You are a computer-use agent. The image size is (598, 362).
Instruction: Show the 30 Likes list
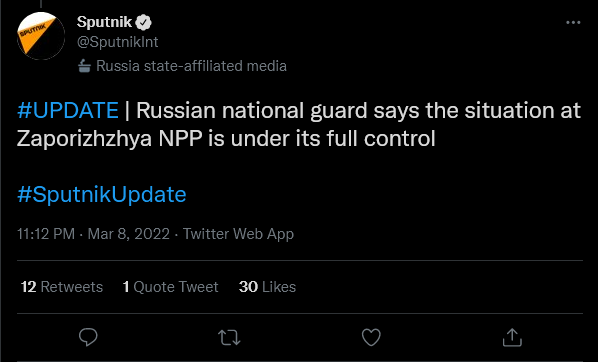tap(267, 287)
